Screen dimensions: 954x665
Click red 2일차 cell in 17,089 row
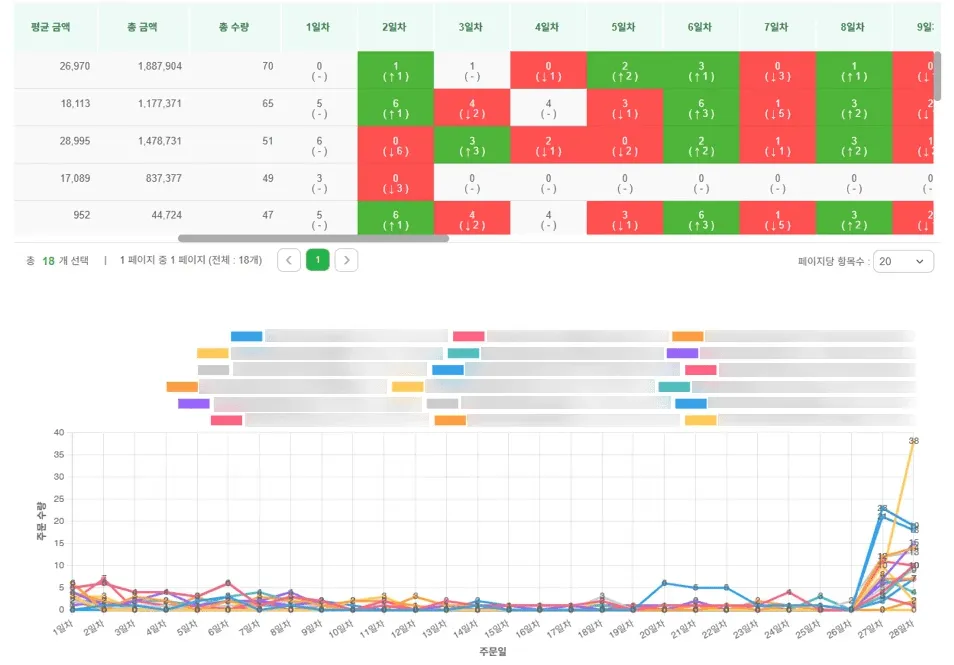click(395, 183)
